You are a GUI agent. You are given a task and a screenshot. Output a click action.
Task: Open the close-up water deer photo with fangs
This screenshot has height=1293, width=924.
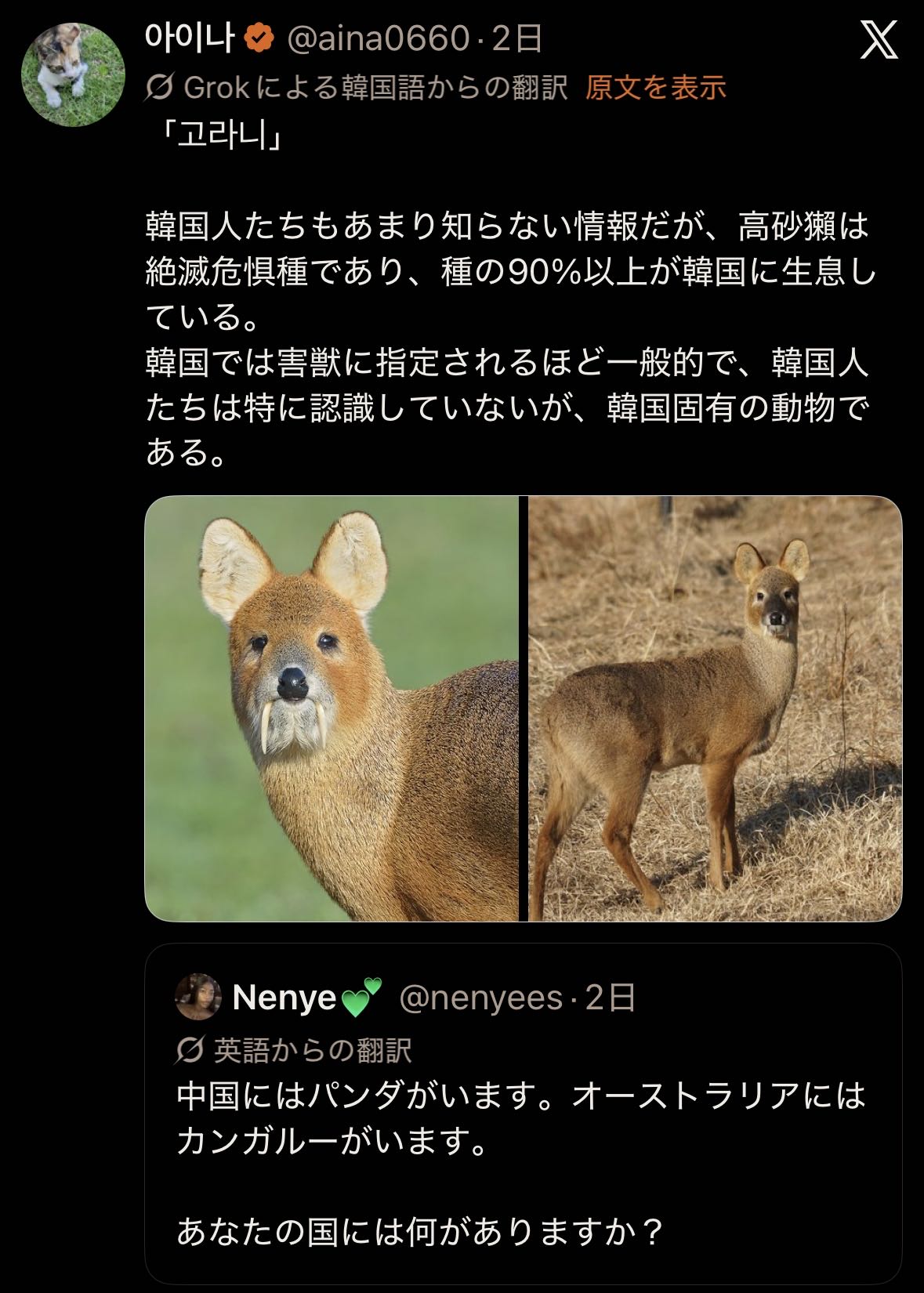click(332, 708)
